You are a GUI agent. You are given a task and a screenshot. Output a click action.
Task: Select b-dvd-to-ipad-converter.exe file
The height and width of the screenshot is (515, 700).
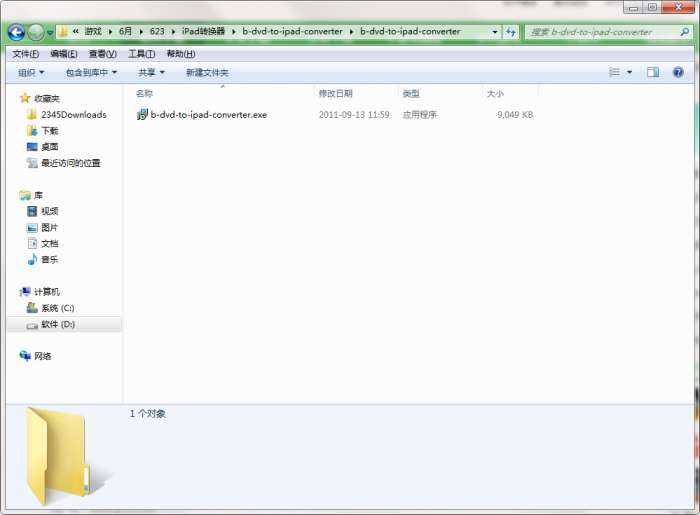pyautogui.click(x=208, y=115)
